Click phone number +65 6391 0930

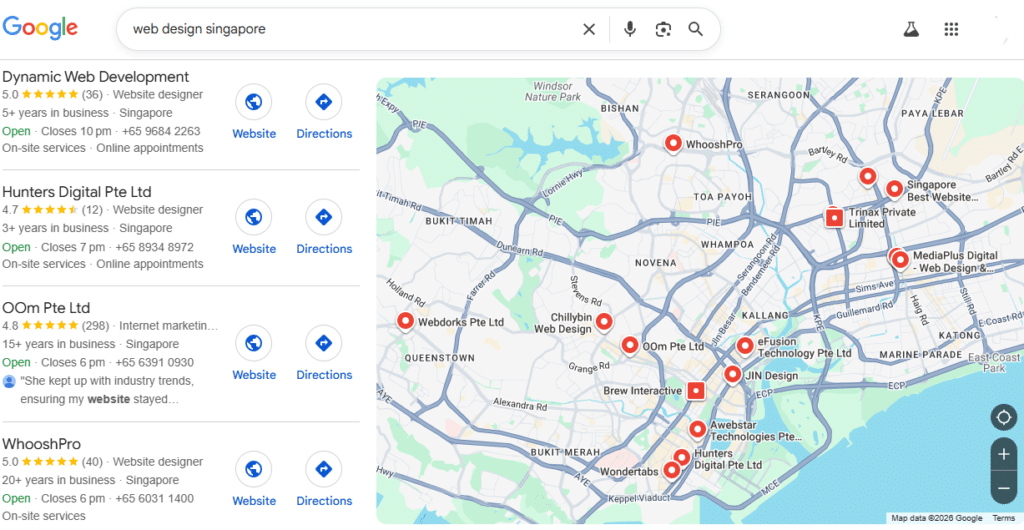pos(155,362)
